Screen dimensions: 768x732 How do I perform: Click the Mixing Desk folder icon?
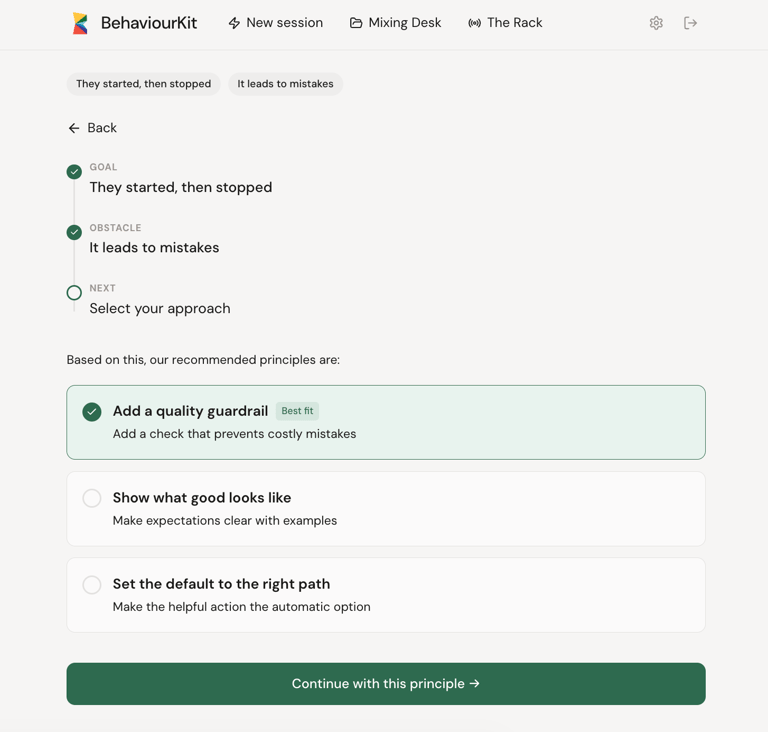point(356,23)
